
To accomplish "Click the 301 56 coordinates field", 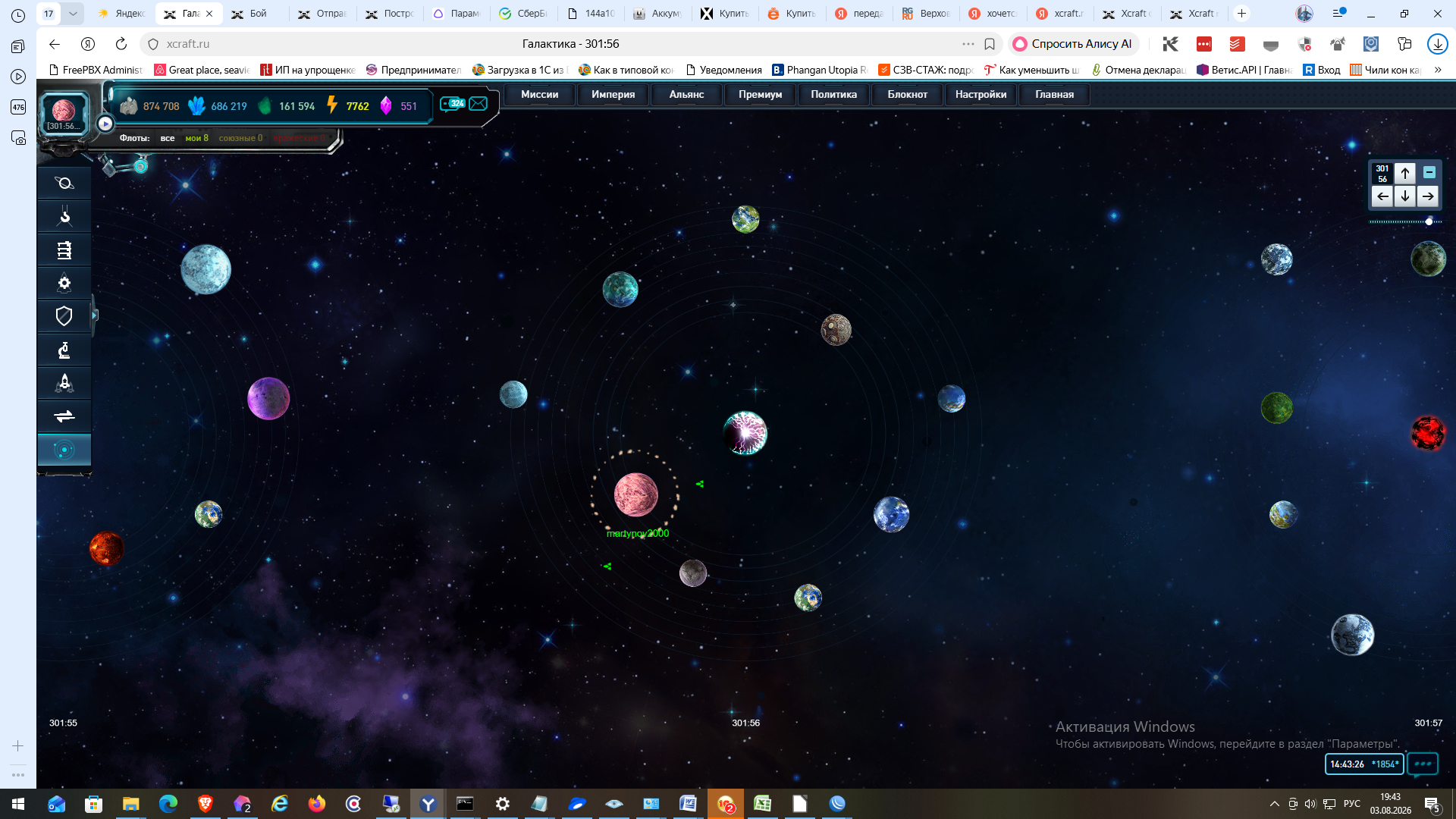I will click(x=1382, y=174).
